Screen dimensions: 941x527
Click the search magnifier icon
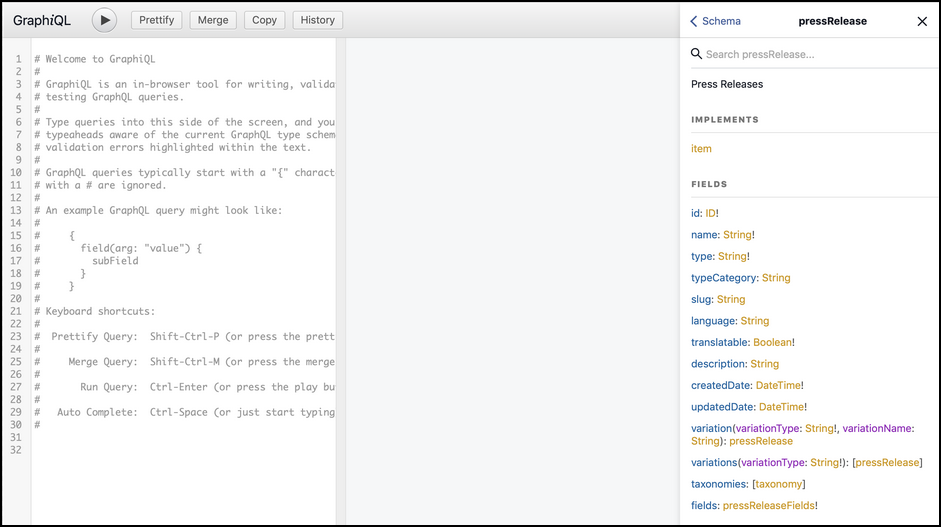point(696,53)
